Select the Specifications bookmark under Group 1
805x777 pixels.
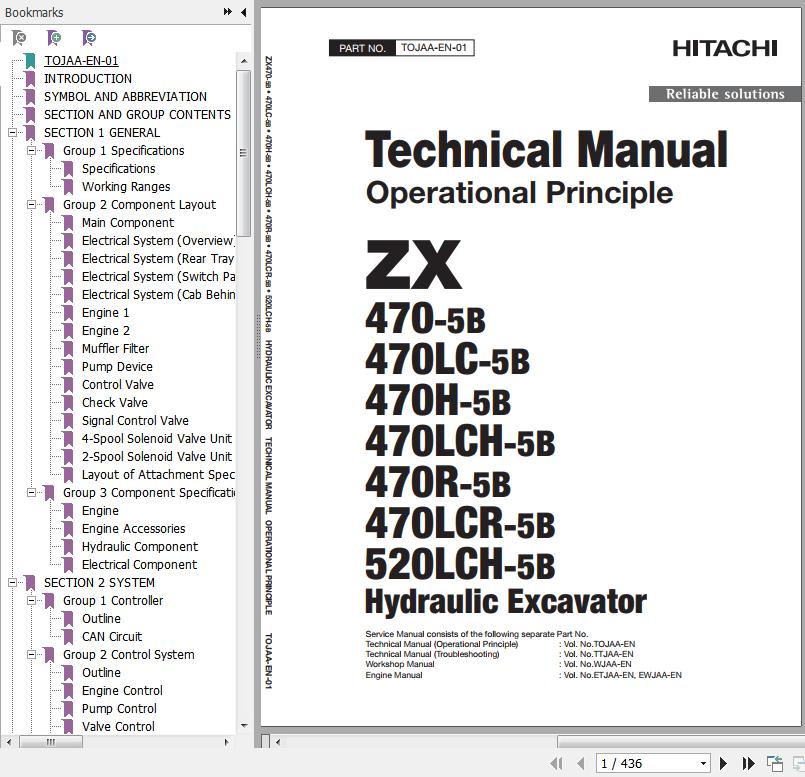tap(119, 168)
